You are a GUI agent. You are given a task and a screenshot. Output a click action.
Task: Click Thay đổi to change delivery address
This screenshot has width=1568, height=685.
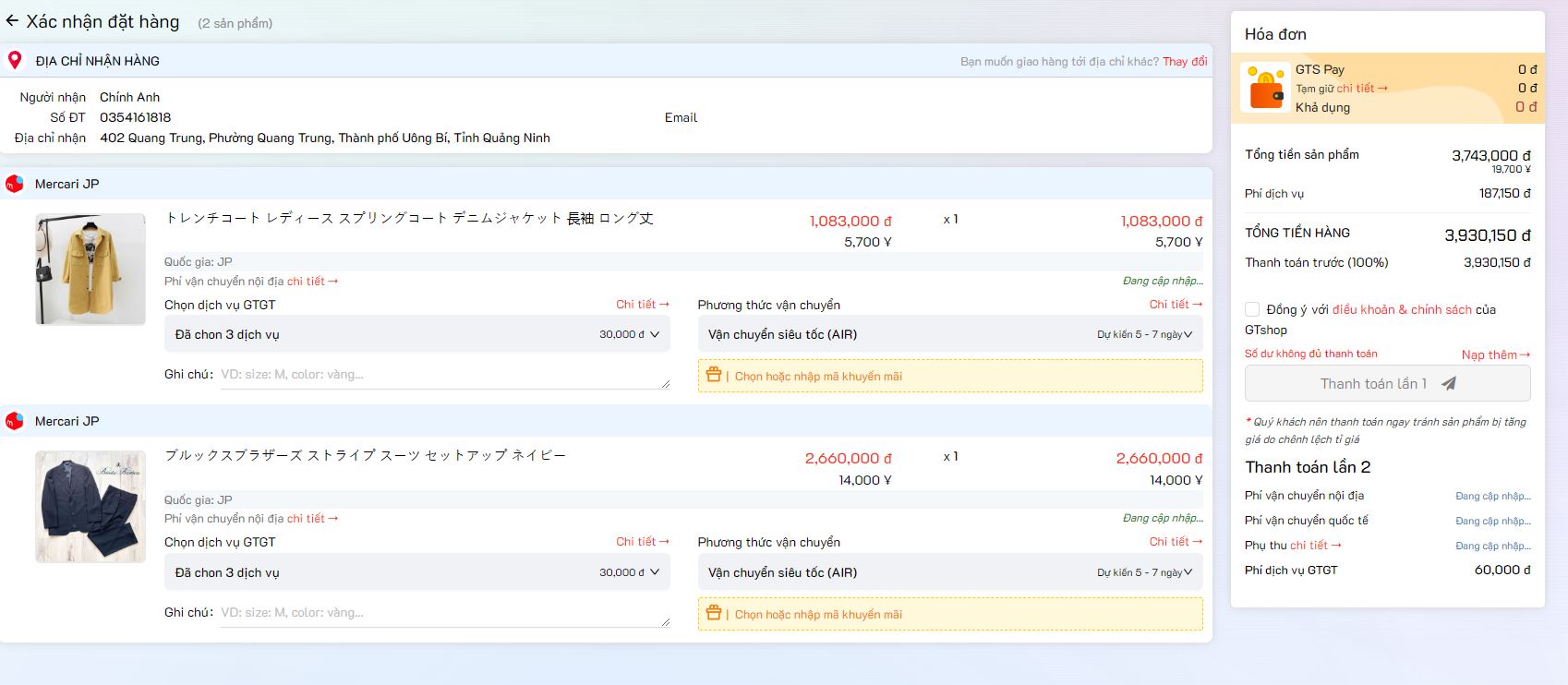click(x=1184, y=62)
